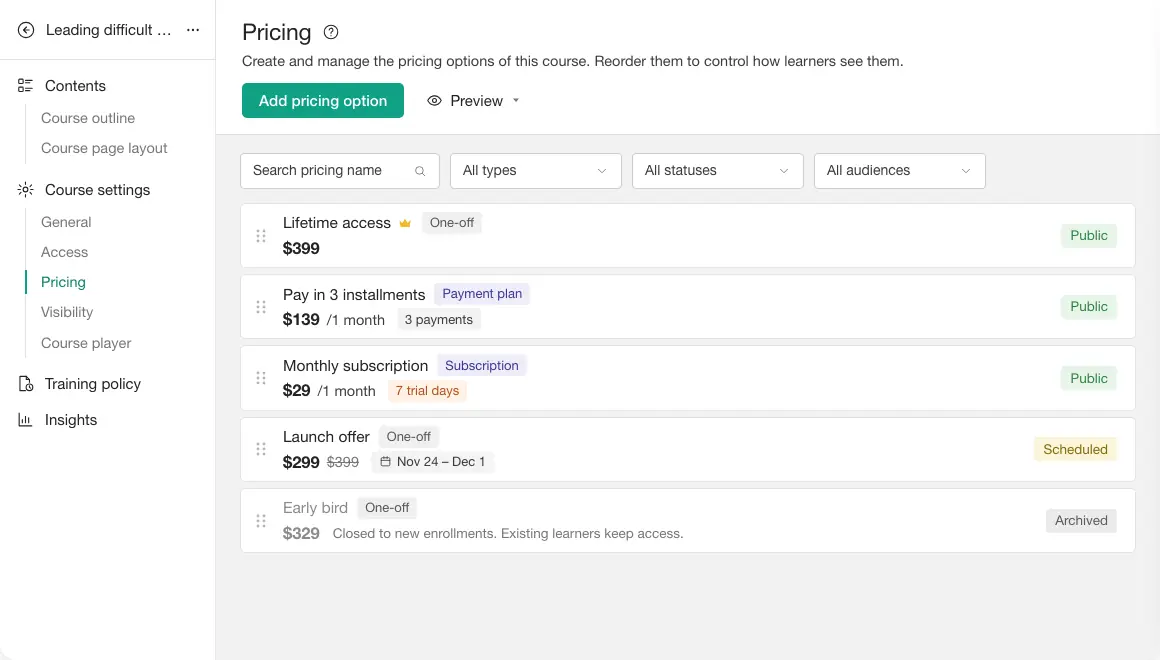The width and height of the screenshot is (1160, 660).
Task: Click the Subscription tag
Action: point(482,366)
